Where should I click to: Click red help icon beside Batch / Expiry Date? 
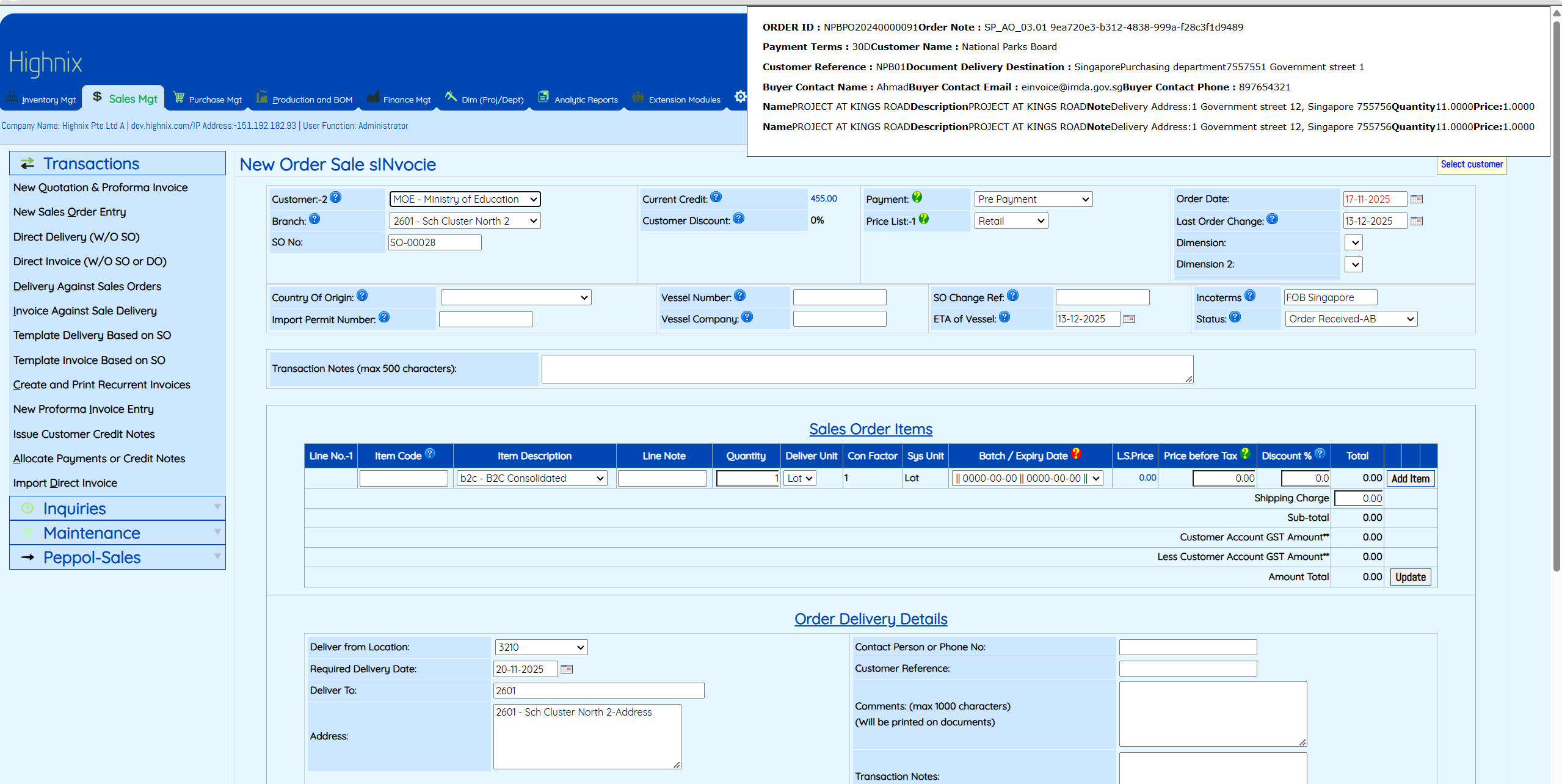click(x=1077, y=454)
